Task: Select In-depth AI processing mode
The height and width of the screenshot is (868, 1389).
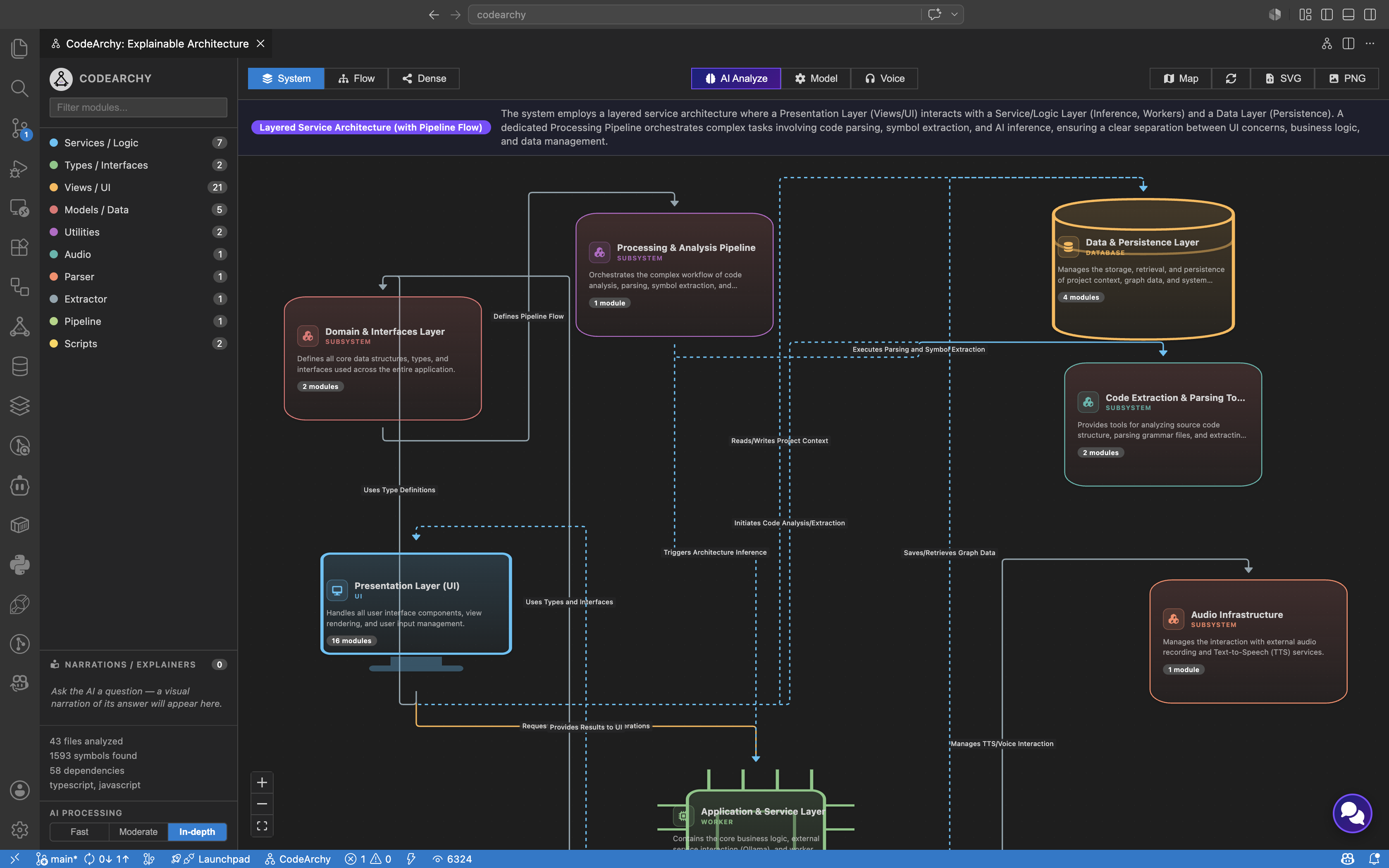Action: click(197, 832)
